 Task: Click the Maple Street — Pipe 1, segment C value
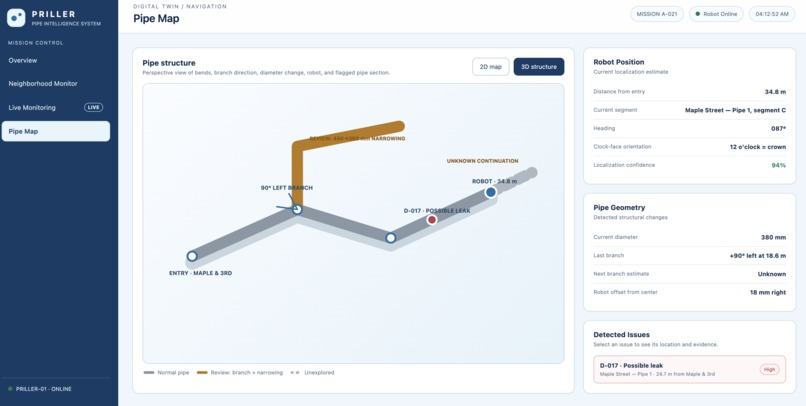[736, 110]
